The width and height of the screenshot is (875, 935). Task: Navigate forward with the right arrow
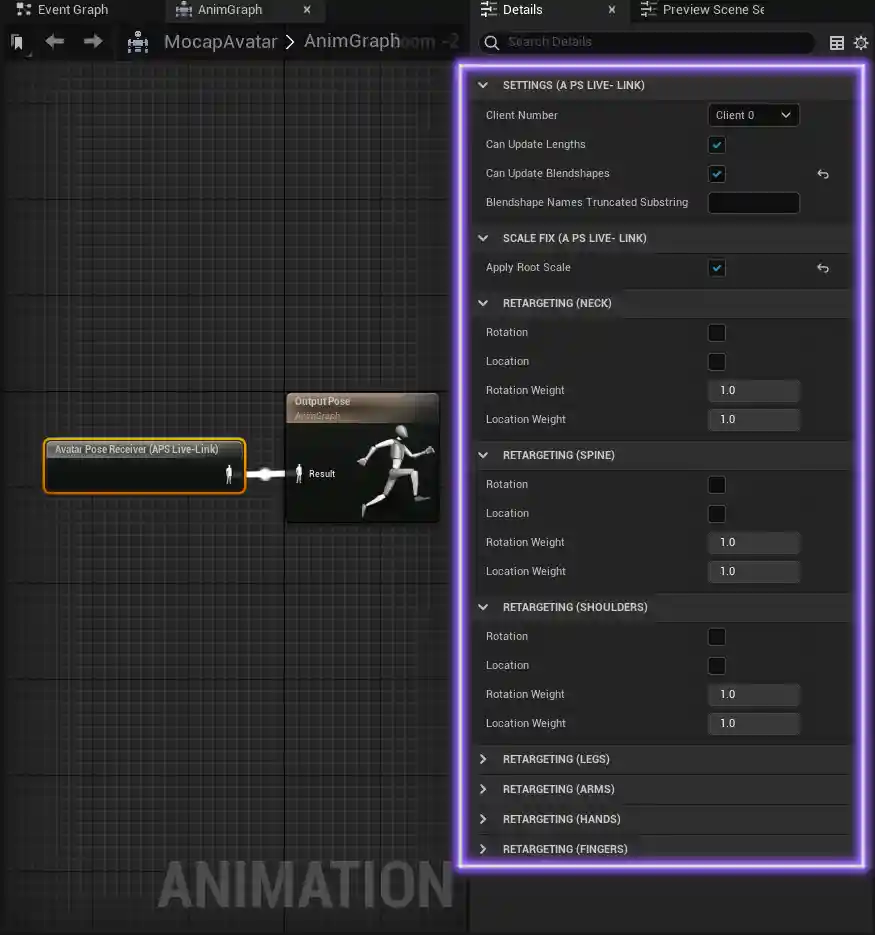click(93, 41)
